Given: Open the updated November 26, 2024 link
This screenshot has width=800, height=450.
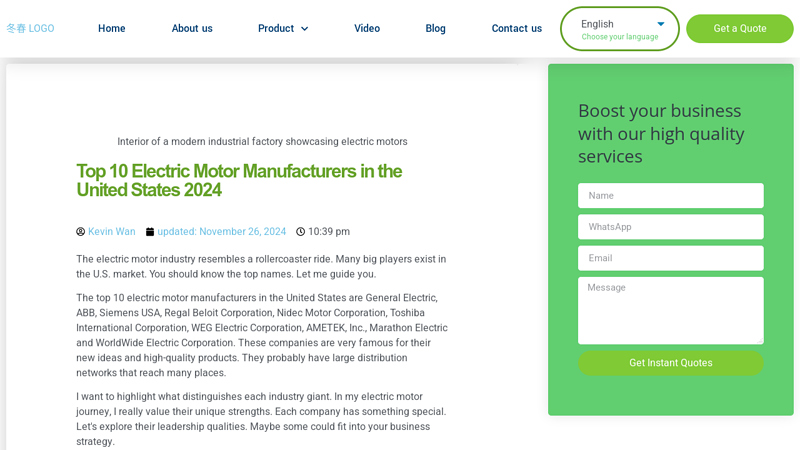Looking at the screenshot, I should click(221, 232).
